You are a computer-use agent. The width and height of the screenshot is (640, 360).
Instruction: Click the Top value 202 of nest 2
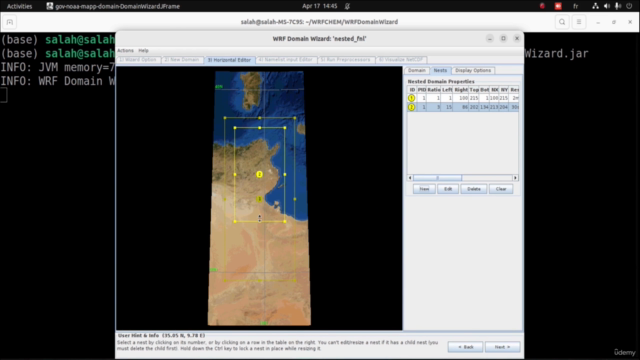point(474,107)
